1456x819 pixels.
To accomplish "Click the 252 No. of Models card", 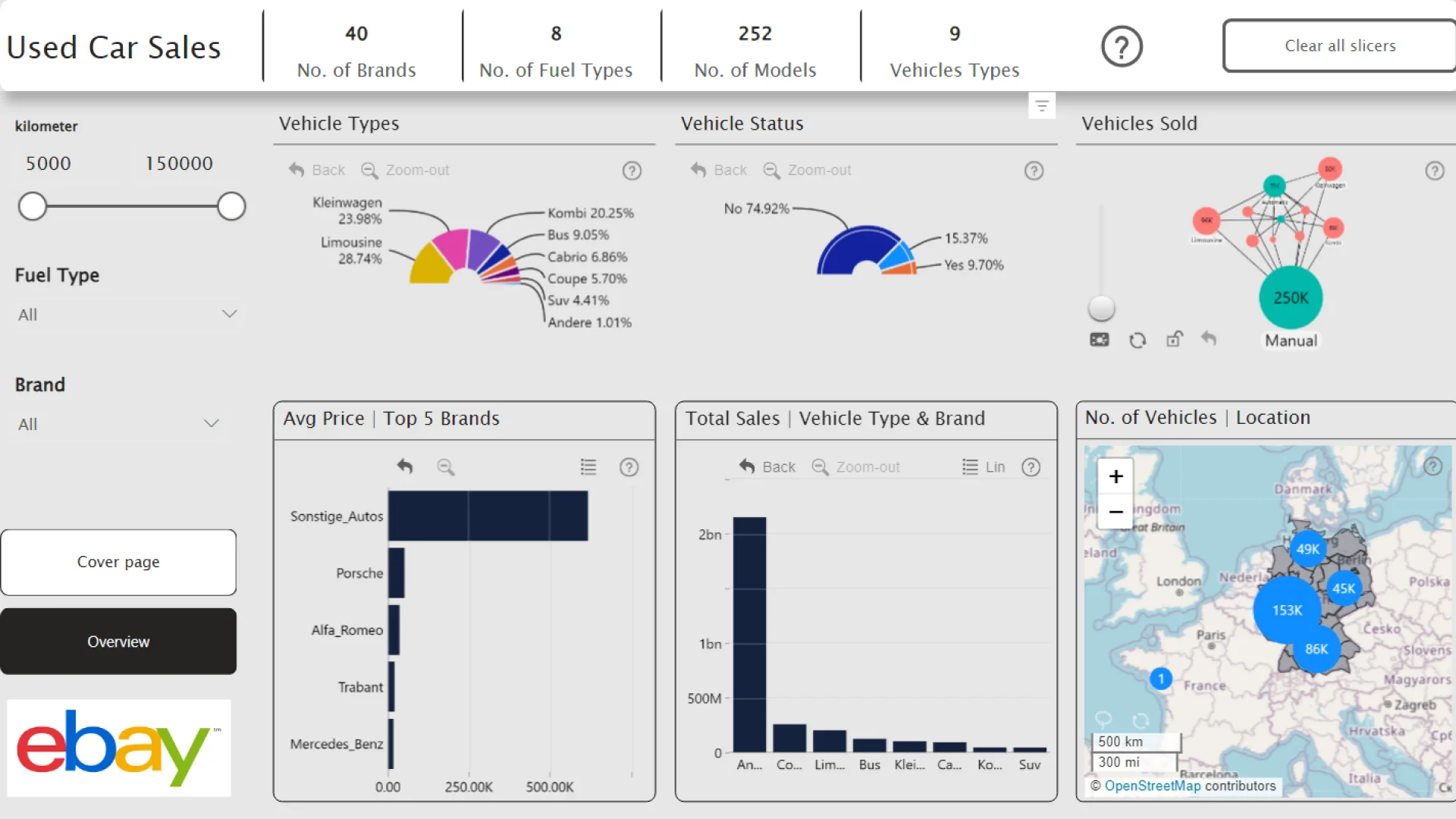I will [x=755, y=51].
